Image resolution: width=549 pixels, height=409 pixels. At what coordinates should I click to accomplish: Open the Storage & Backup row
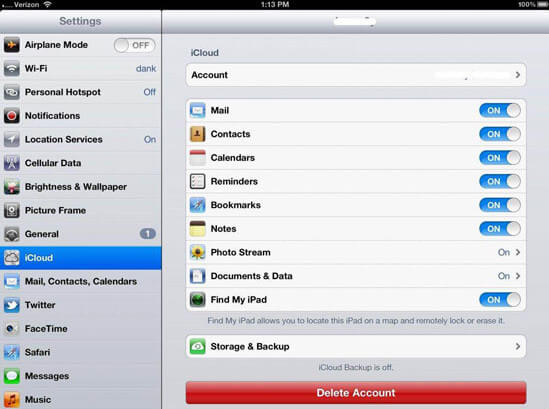(356, 347)
